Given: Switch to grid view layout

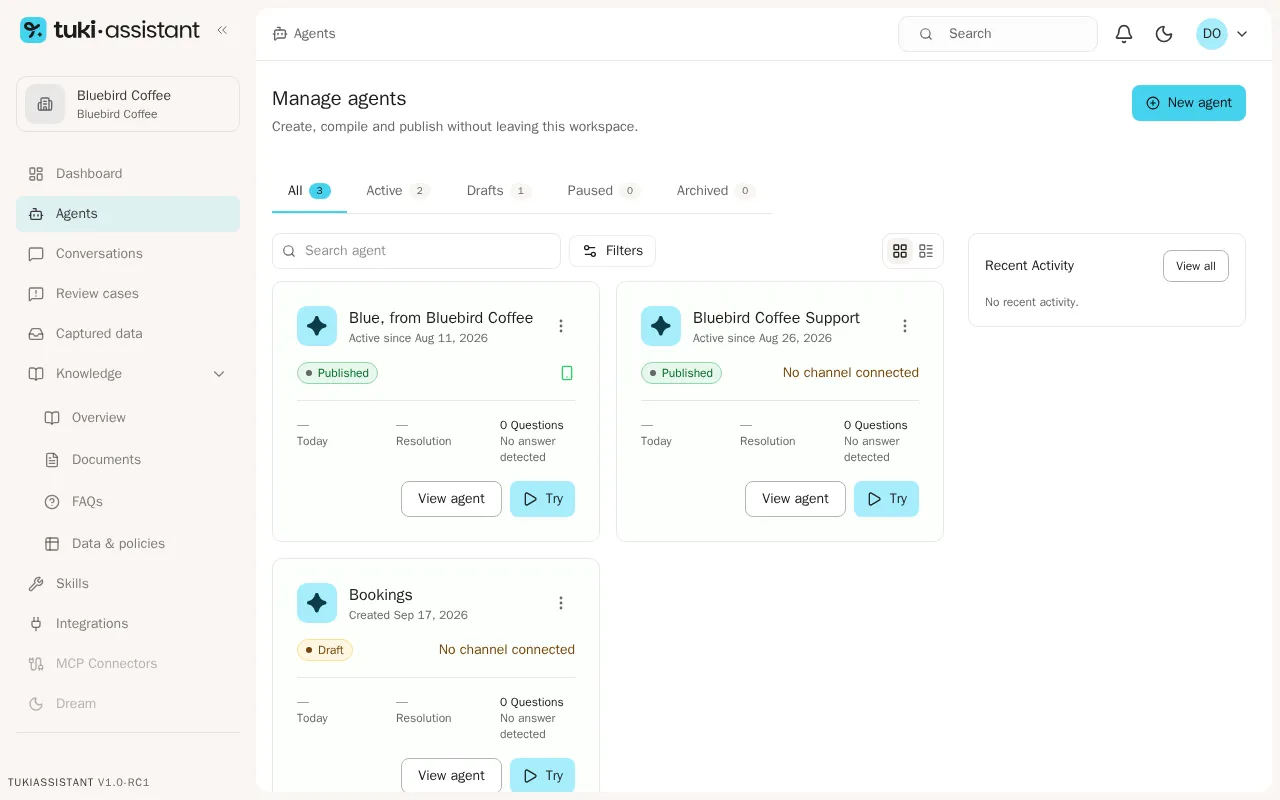Looking at the screenshot, I should pyautogui.click(x=900, y=251).
